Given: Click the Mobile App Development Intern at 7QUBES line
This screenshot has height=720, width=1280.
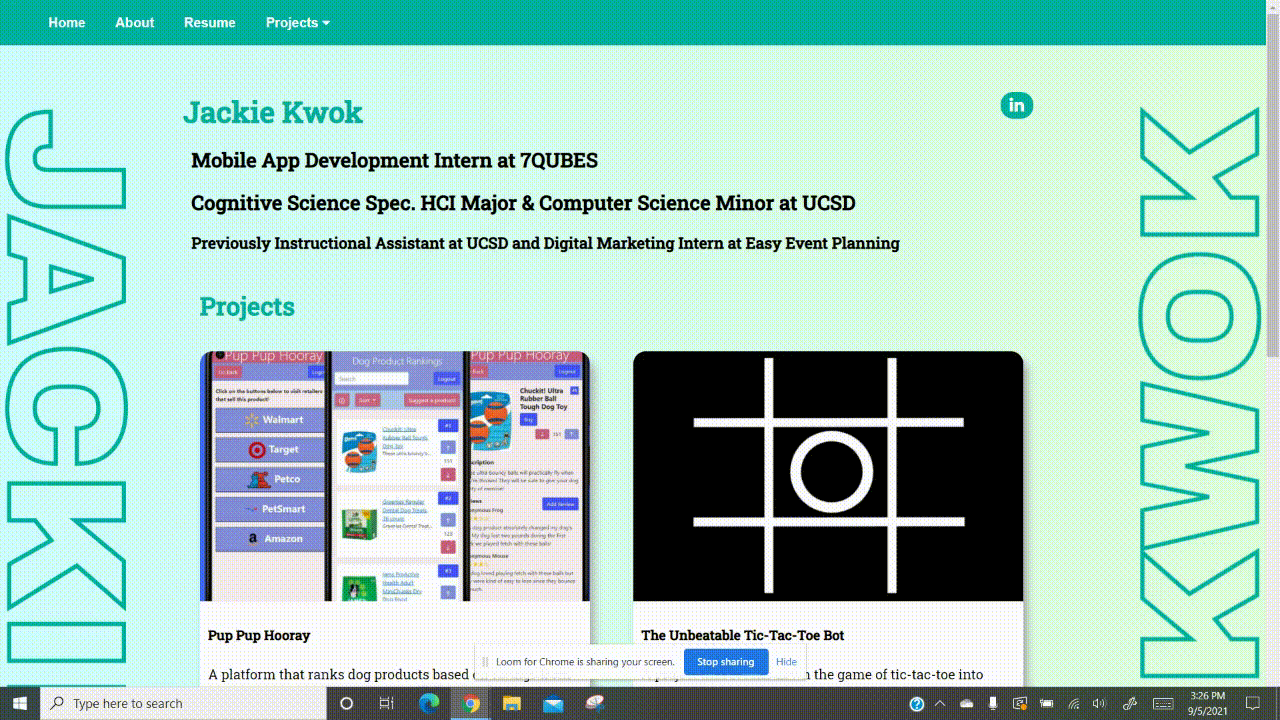Looking at the screenshot, I should [394, 160].
